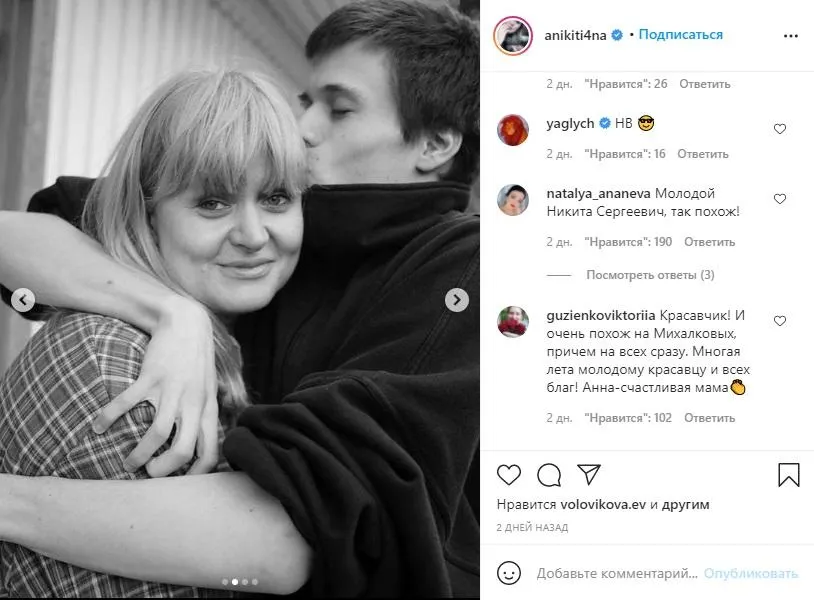Expand replies via Посмотреть ответы (3)
The width and height of the screenshot is (814, 600).
[x=650, y=275]
